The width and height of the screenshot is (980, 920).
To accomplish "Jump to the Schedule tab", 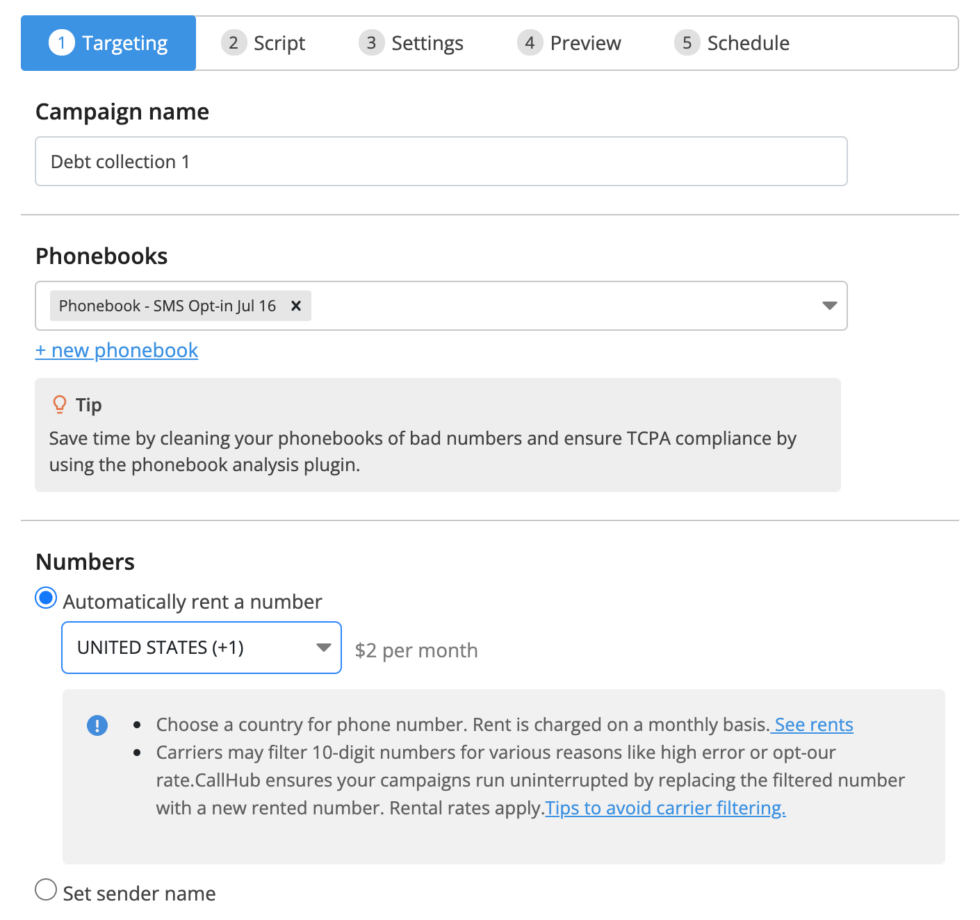I will [x=732, y=43].
